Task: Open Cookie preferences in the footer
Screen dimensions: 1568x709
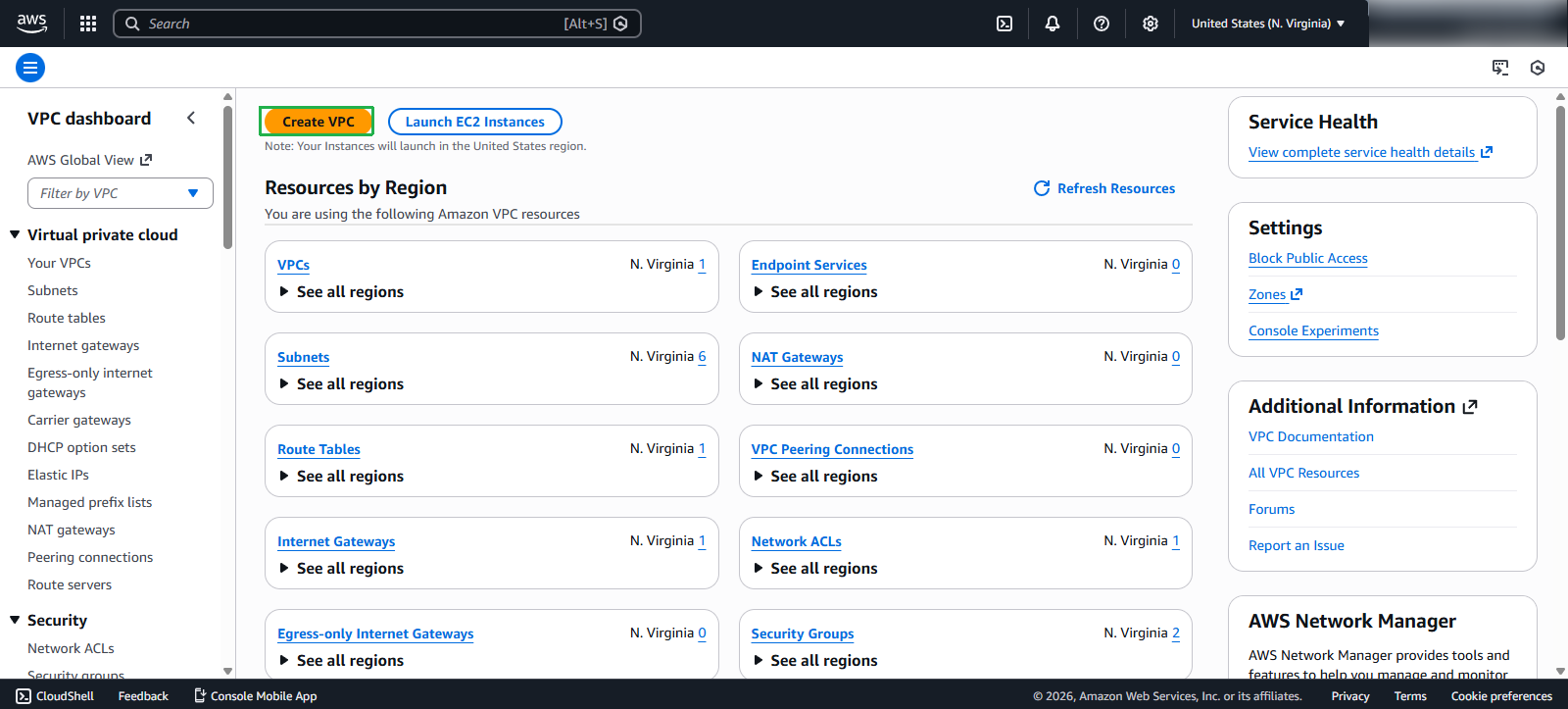Action: pyautogui.click(x=1501, y=696)
